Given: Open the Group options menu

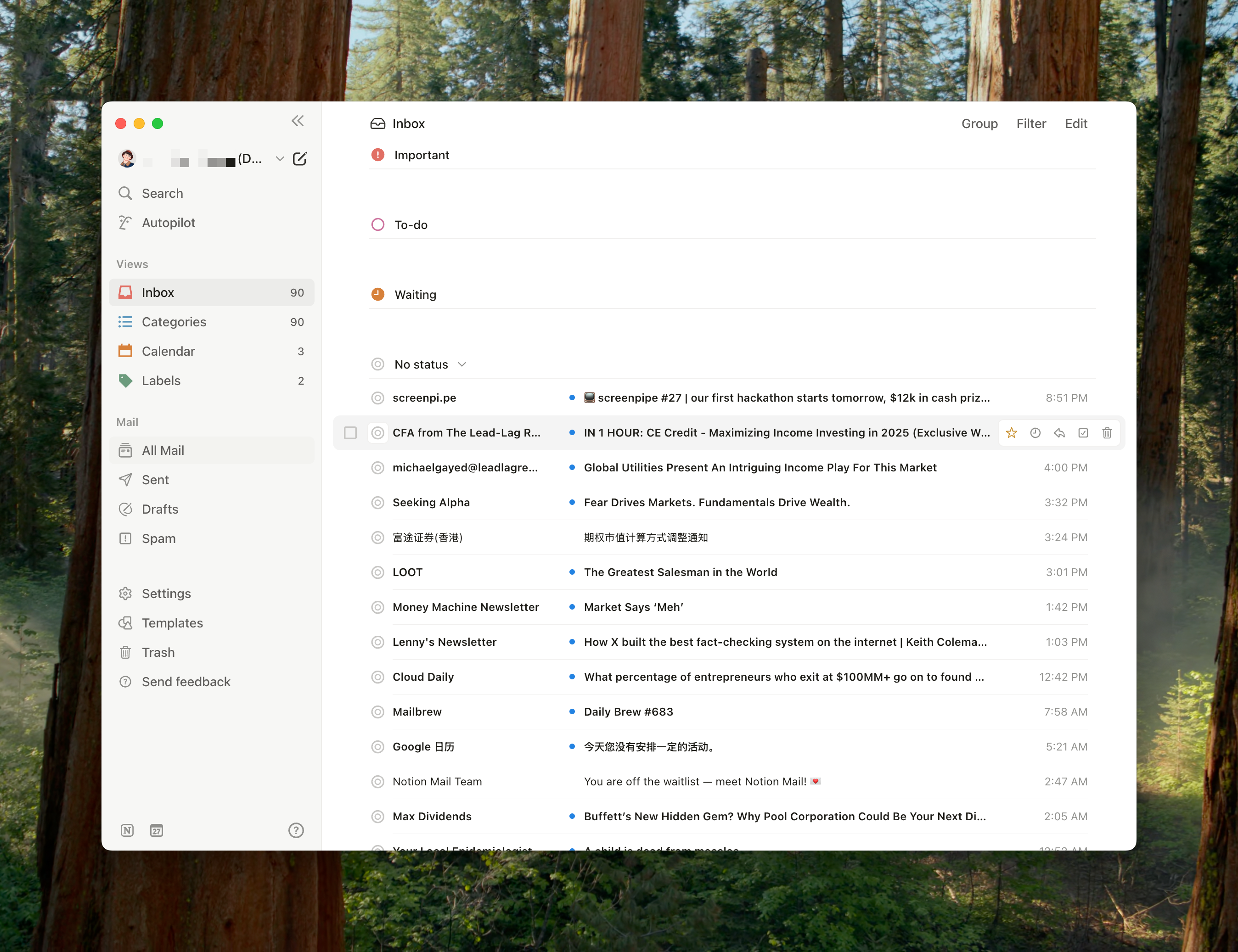Looking at the screenshot, I should point(979,123).
